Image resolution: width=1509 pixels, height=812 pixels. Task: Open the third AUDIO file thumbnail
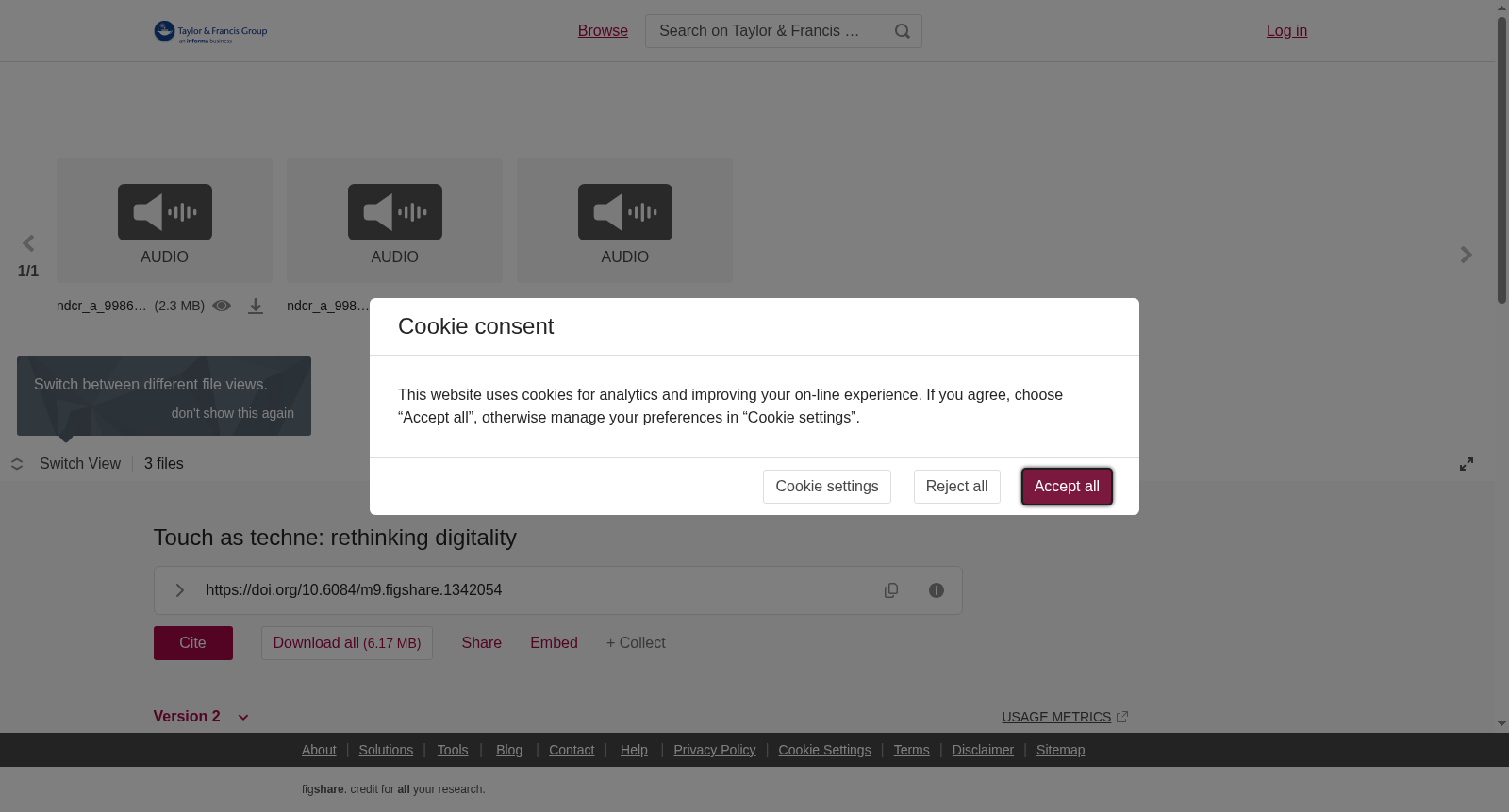coord(624,220)
